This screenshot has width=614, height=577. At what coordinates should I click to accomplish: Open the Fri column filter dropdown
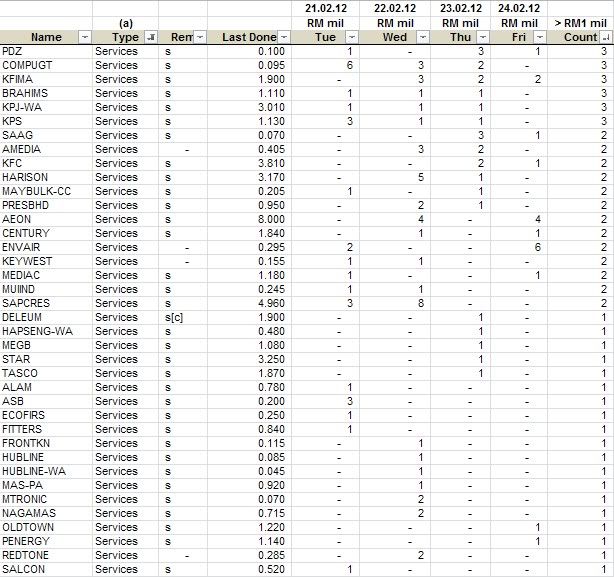point(540,37)
